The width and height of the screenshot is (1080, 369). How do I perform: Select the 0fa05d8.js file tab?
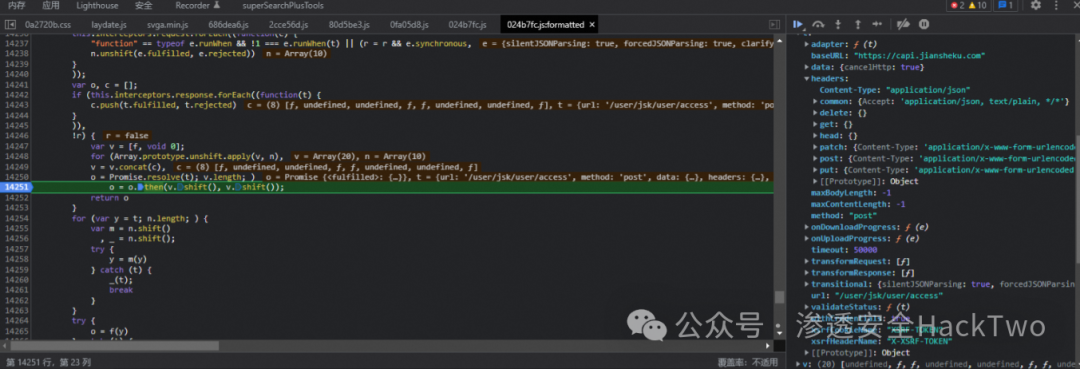(x=409, y=25)
